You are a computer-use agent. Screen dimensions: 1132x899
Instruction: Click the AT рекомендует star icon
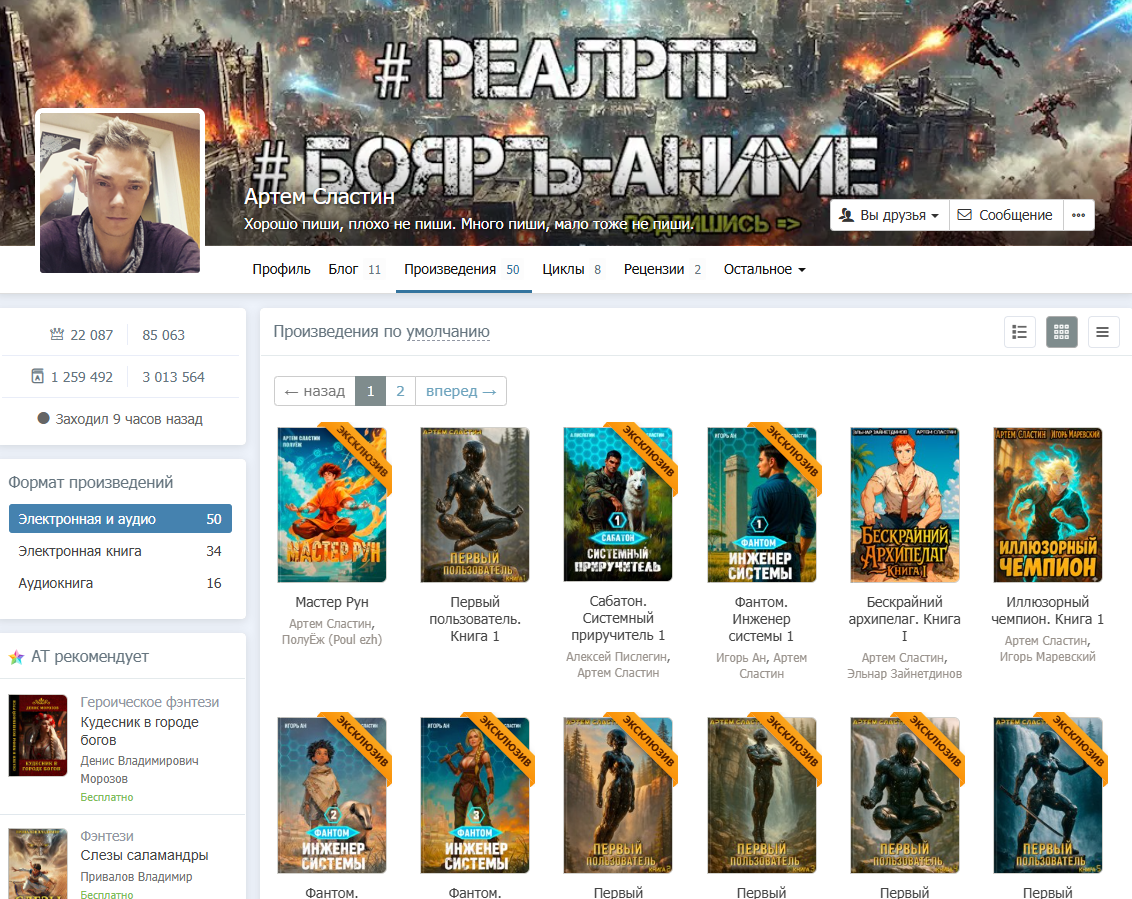[x=16, y=657]
